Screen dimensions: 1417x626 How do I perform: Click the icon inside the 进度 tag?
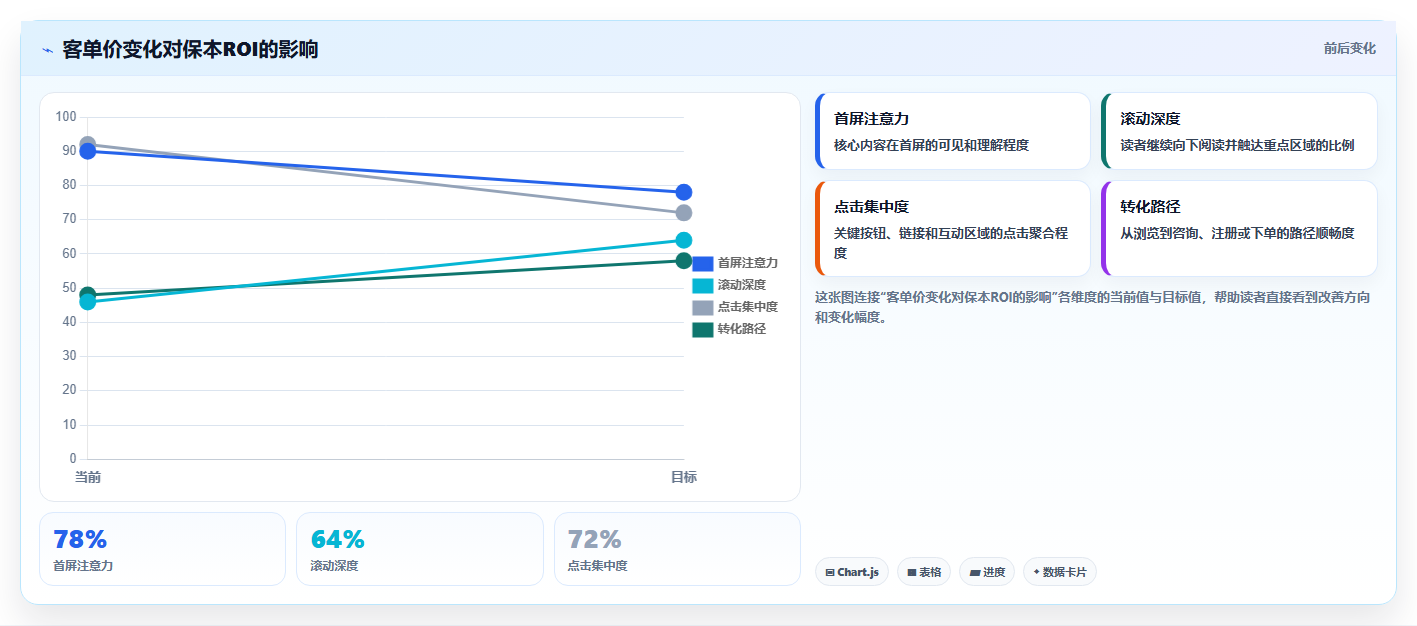[975, 573]
